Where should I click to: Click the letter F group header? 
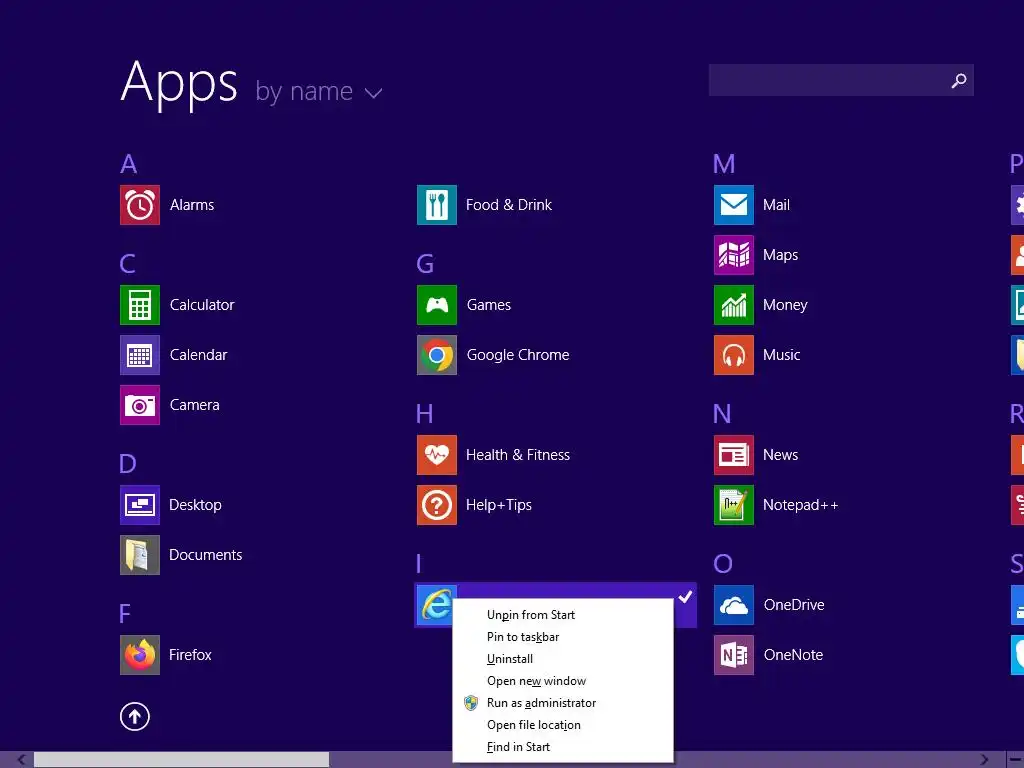[x=125, y=614]
